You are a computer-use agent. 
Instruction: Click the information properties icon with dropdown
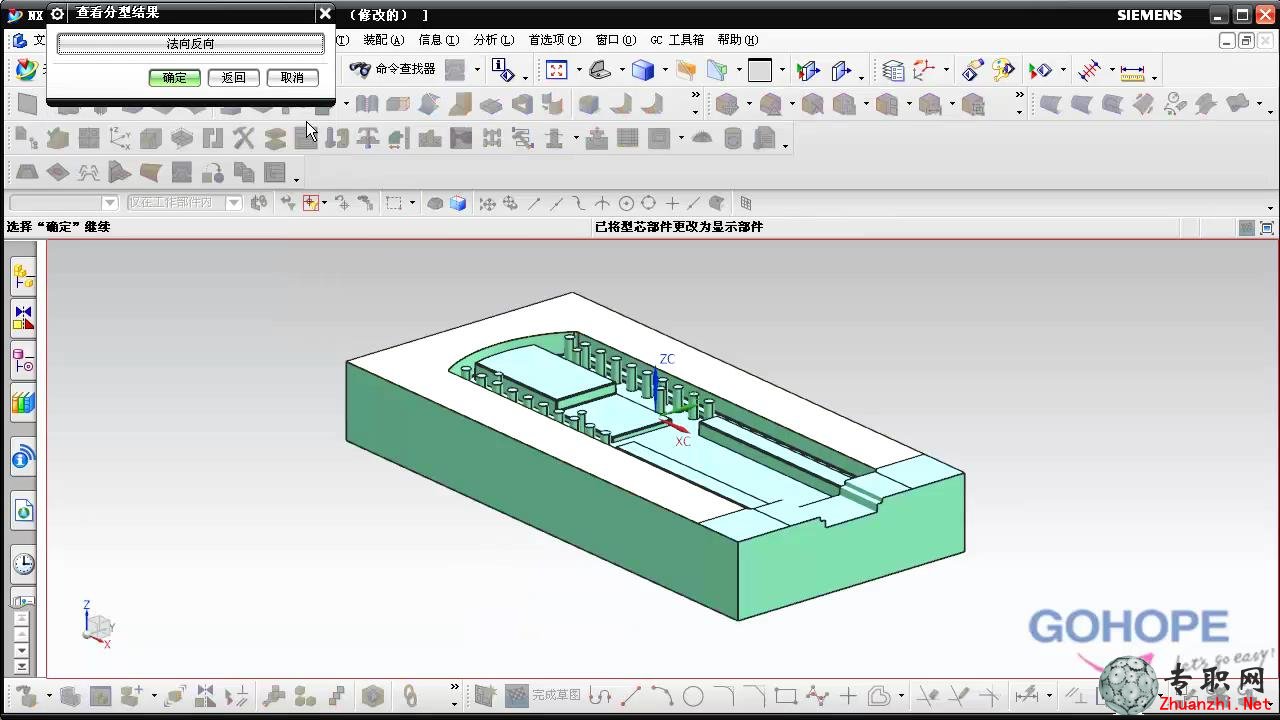click(505, 70)
